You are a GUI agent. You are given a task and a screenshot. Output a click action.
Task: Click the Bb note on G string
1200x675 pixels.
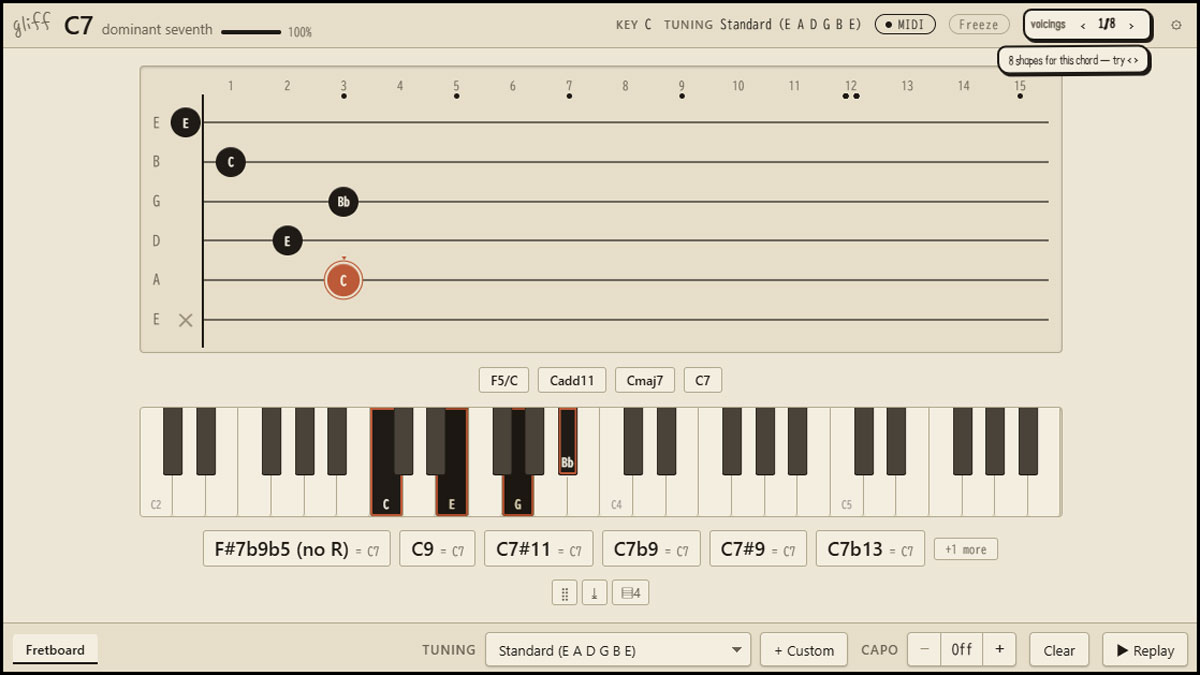point(343,202)
